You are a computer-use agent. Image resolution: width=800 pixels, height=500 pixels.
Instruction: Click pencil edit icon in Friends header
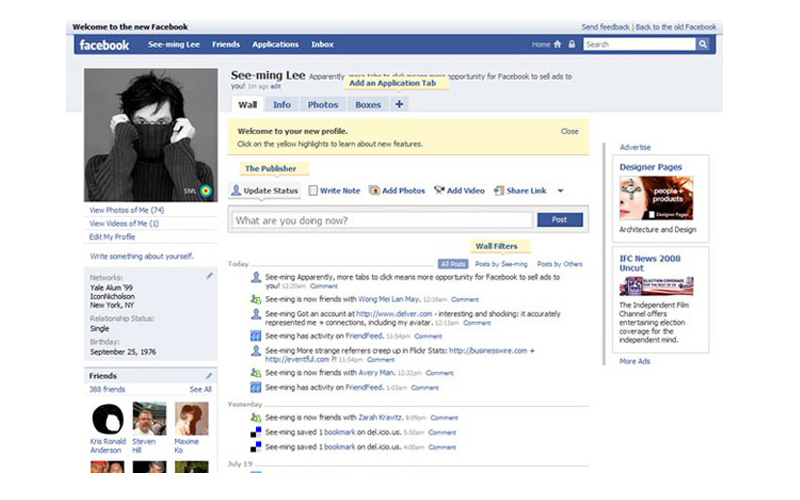tap(209, 376)
